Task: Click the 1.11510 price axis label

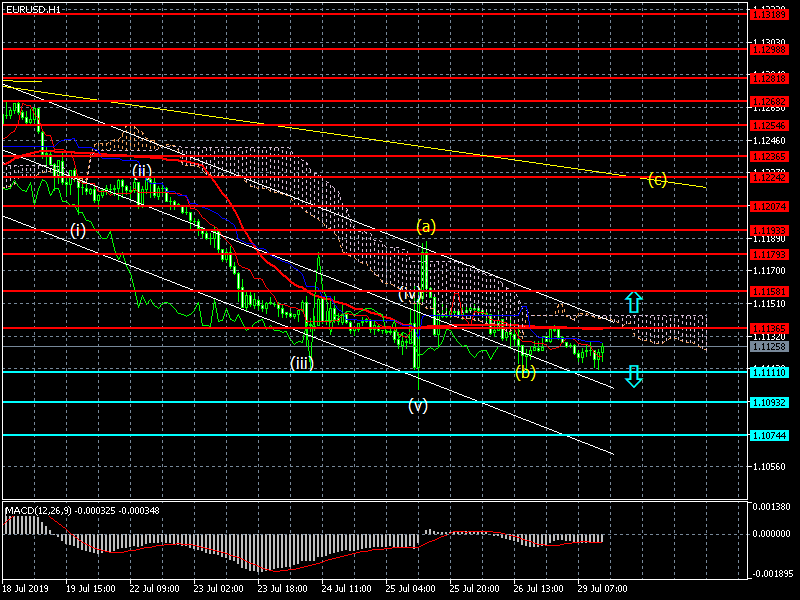Action: click(769, 304)
